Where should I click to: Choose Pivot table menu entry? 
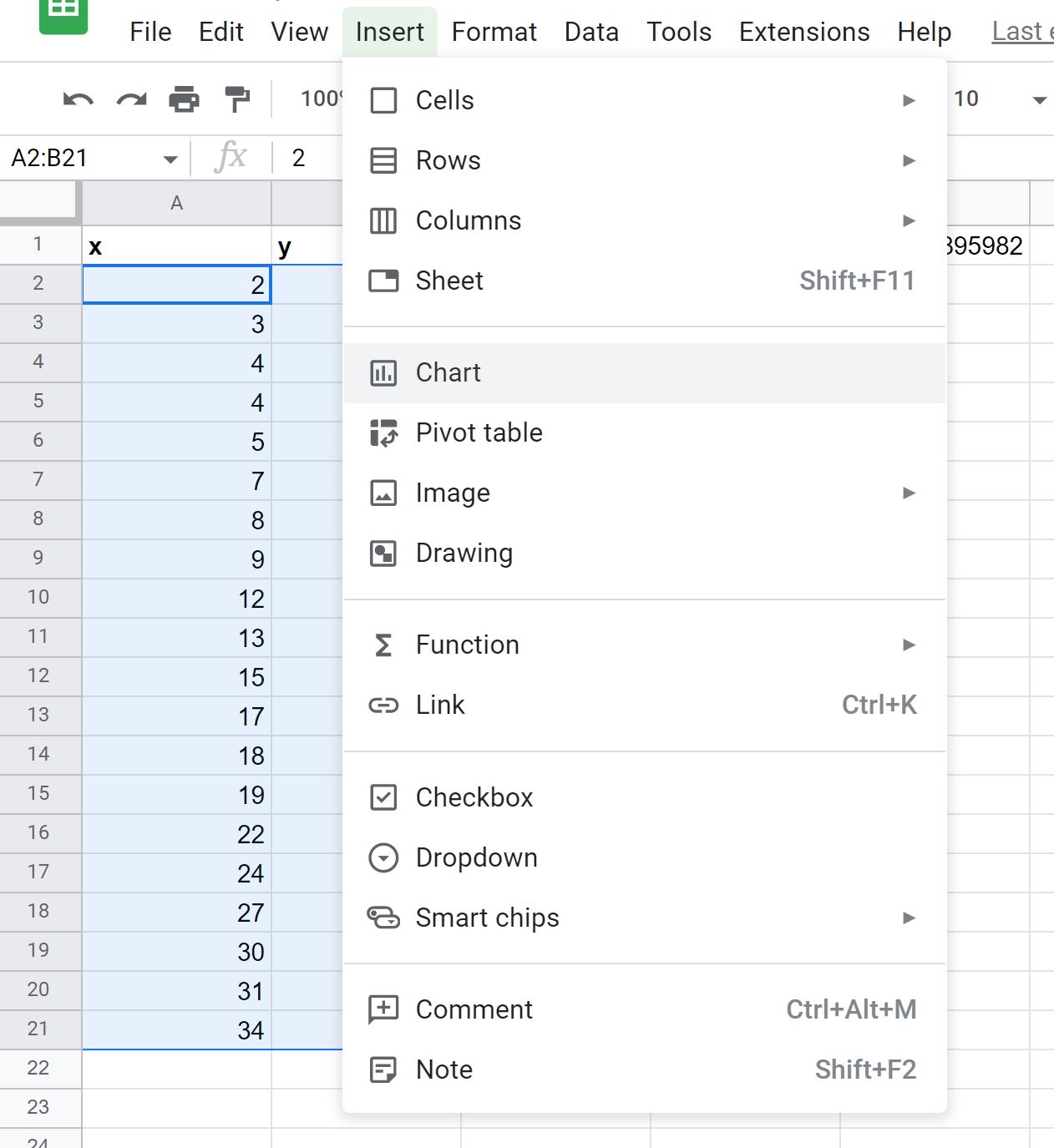click(645, 432)
